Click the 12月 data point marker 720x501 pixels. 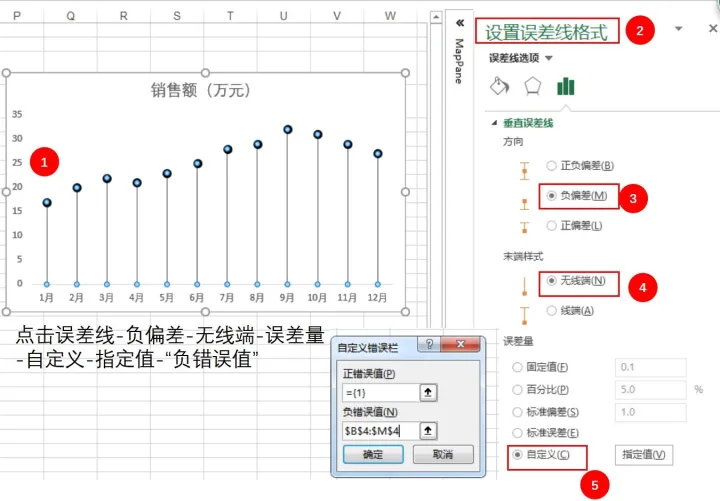(377, 154)
